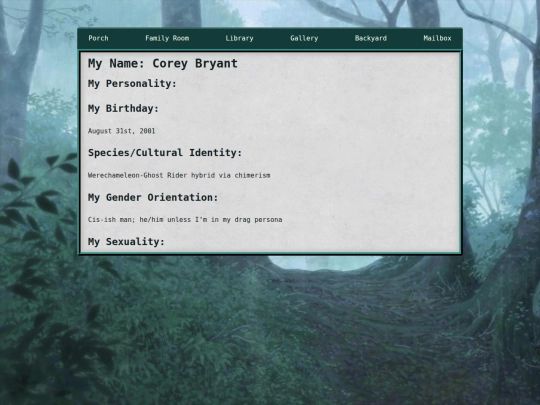Click the 'My Birthday:' heading

(x=123, y=108)
